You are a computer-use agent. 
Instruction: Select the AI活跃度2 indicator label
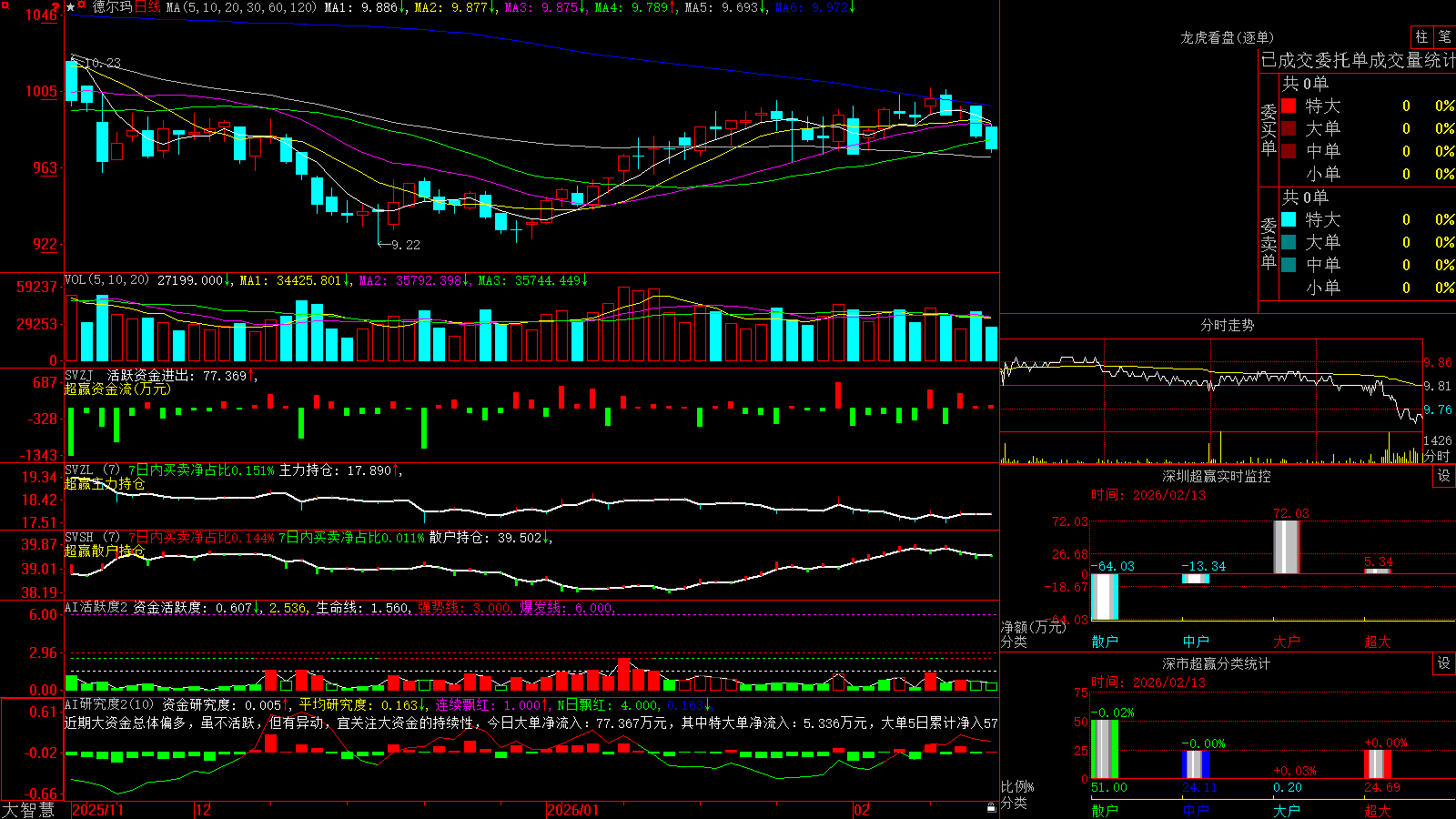coord(96,607)
